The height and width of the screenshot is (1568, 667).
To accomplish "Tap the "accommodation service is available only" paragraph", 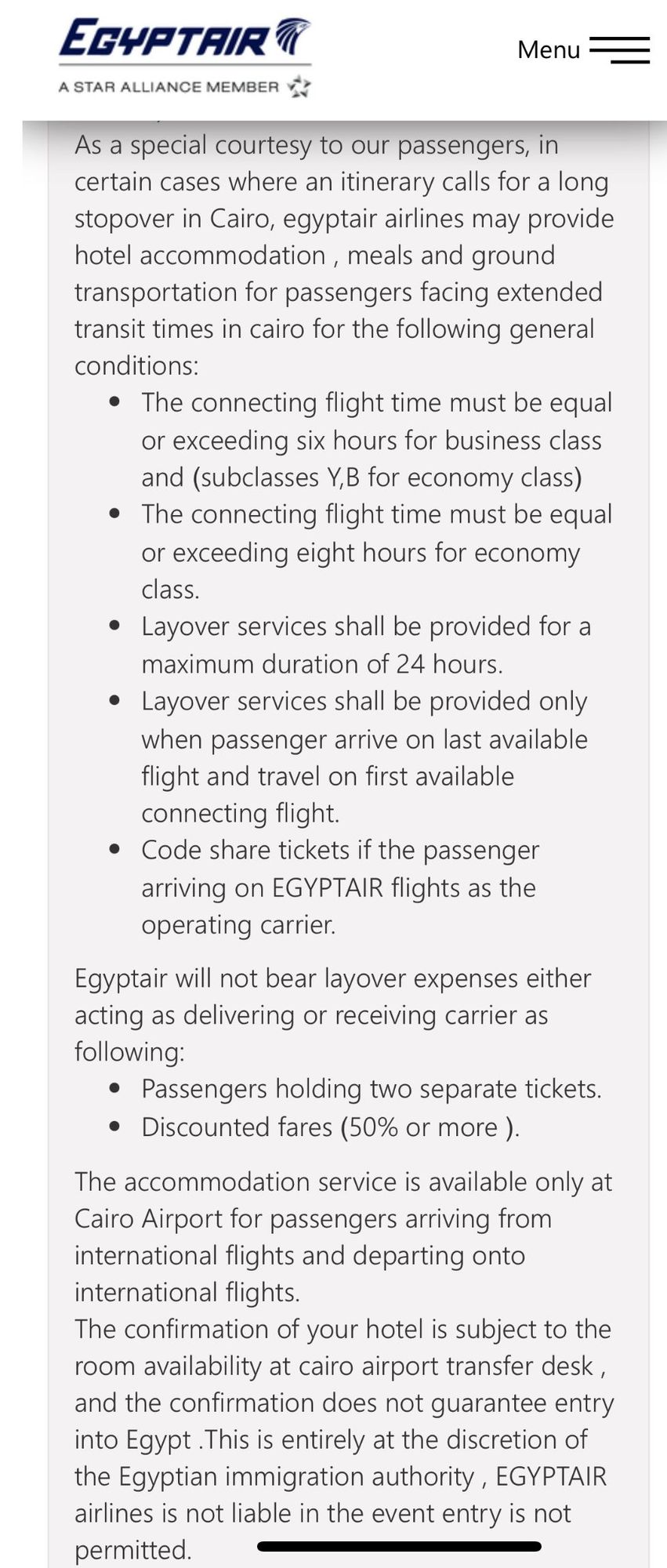I will 343,1236.
